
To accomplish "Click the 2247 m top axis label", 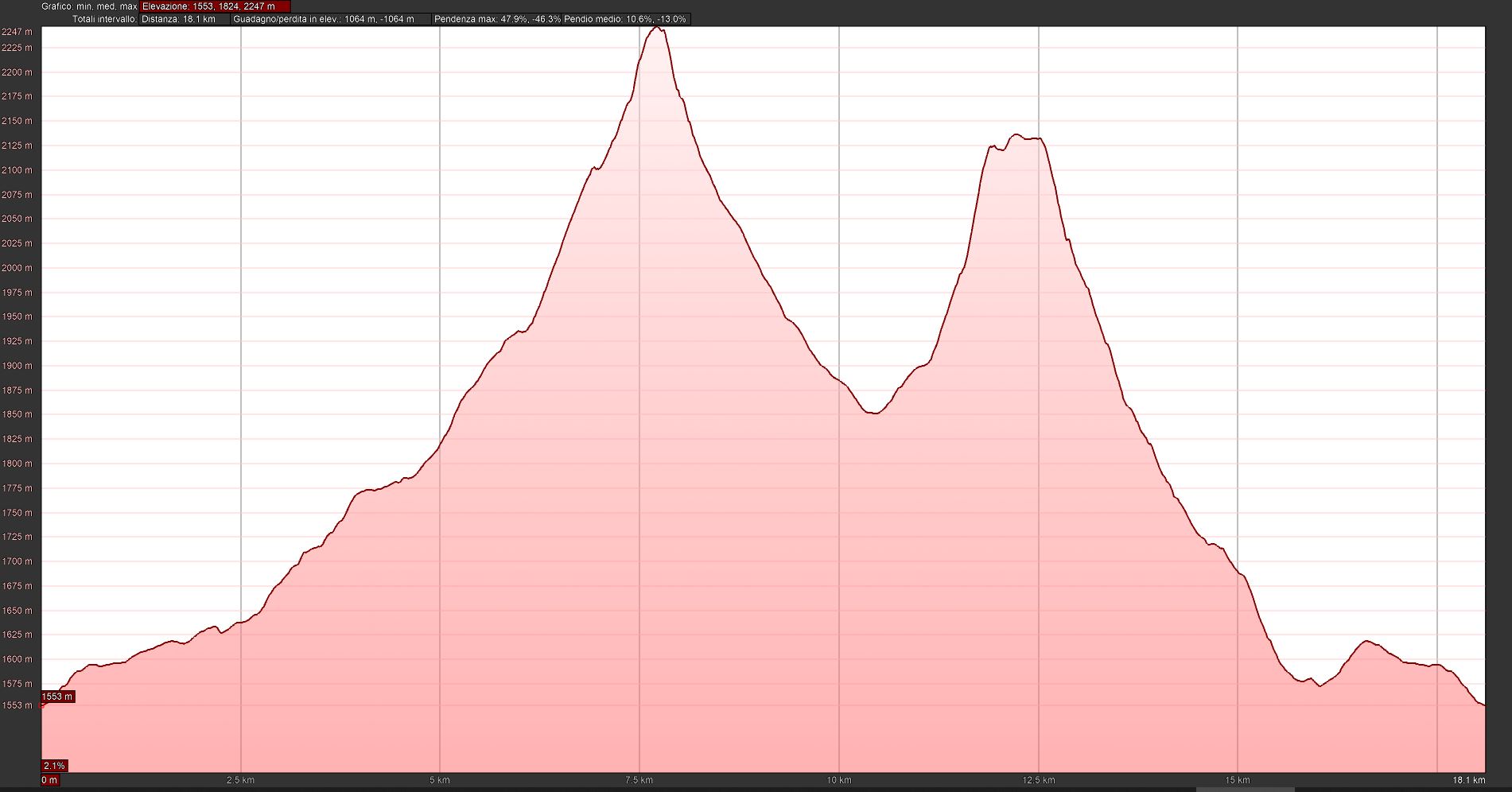I will click(x=17, y=32).
